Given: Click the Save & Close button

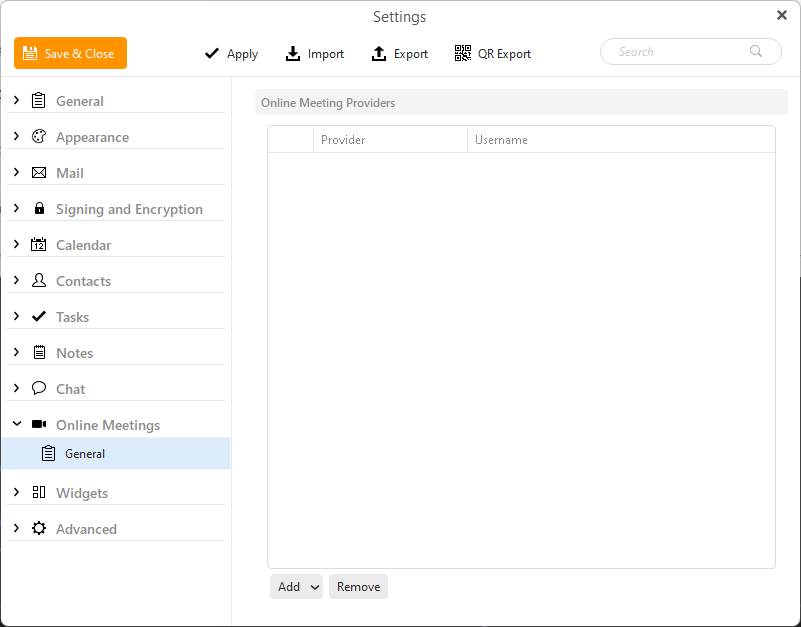Looking at the screenshot, I should pos(70,53).
